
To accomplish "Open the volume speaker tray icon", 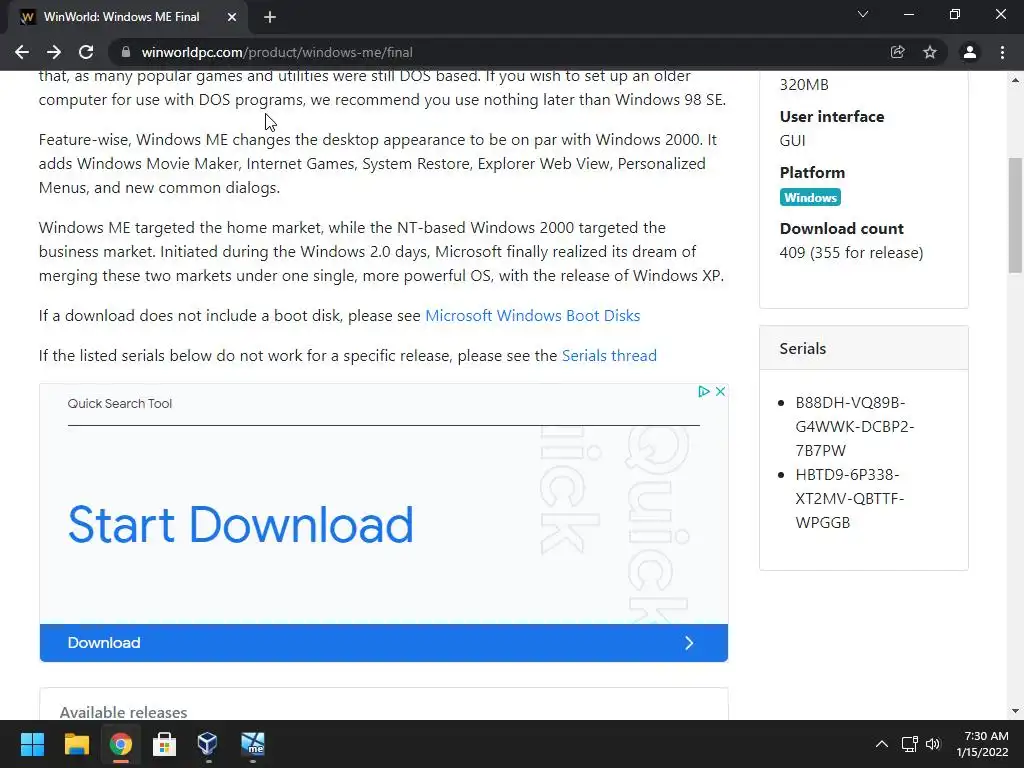I will tap(933, 744).
